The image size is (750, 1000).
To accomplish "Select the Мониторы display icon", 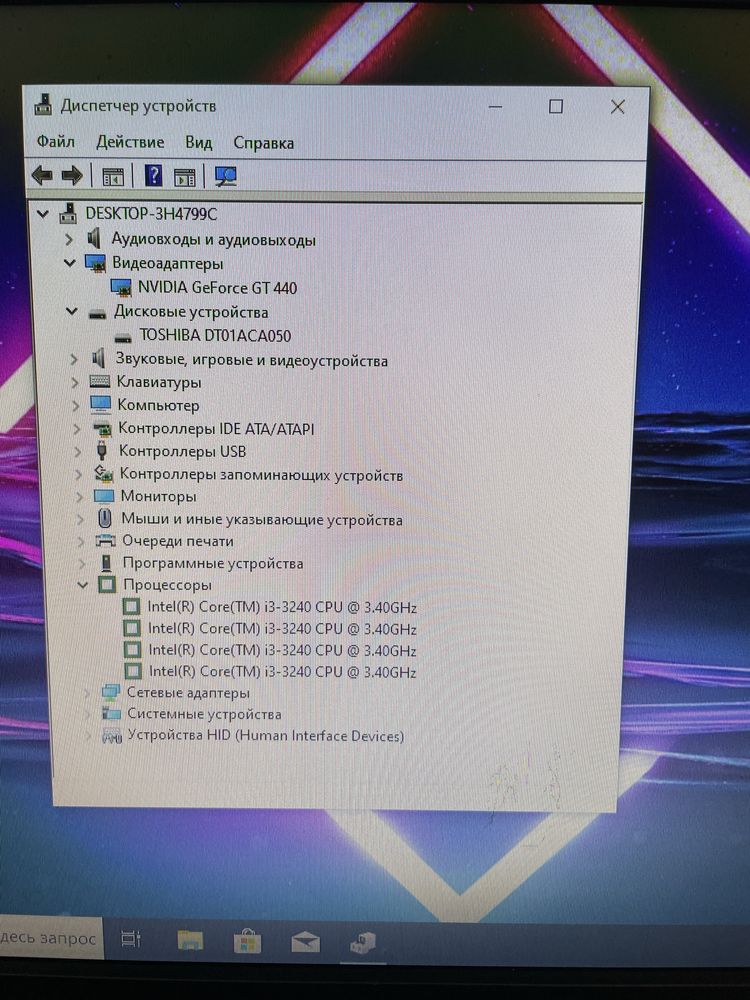I will 103,496.
